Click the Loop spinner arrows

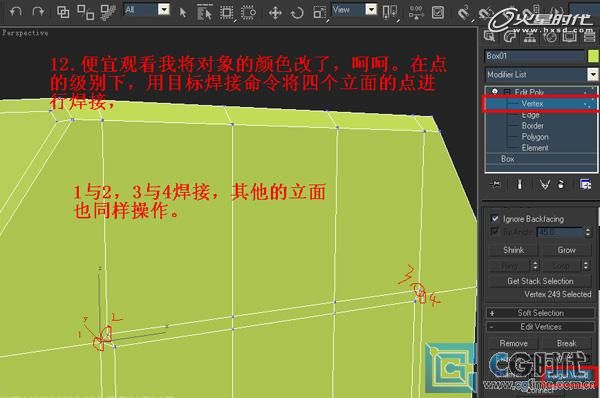[x=586, y=265]
